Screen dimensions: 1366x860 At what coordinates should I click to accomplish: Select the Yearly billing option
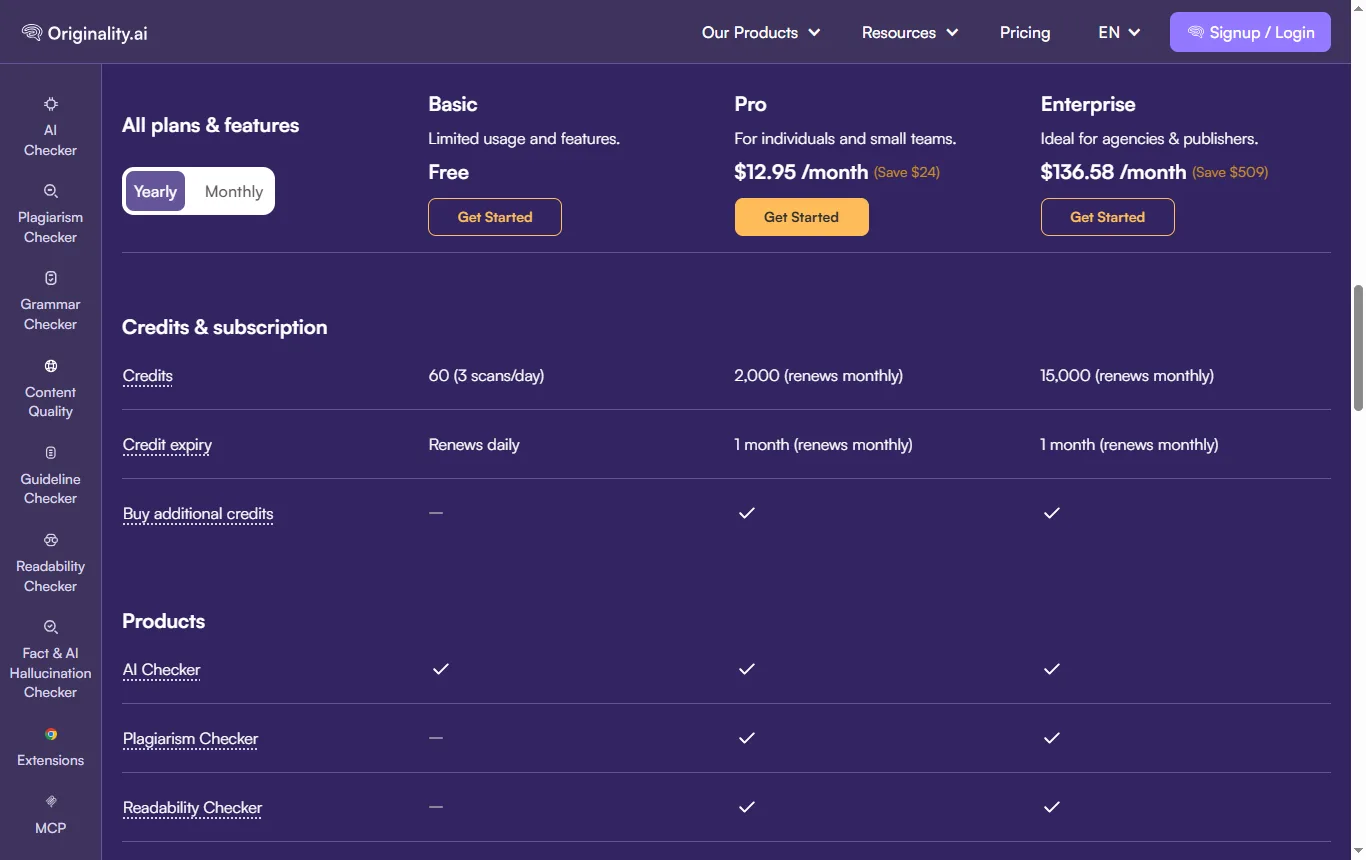pyautogui.click(x=155, y=191)
